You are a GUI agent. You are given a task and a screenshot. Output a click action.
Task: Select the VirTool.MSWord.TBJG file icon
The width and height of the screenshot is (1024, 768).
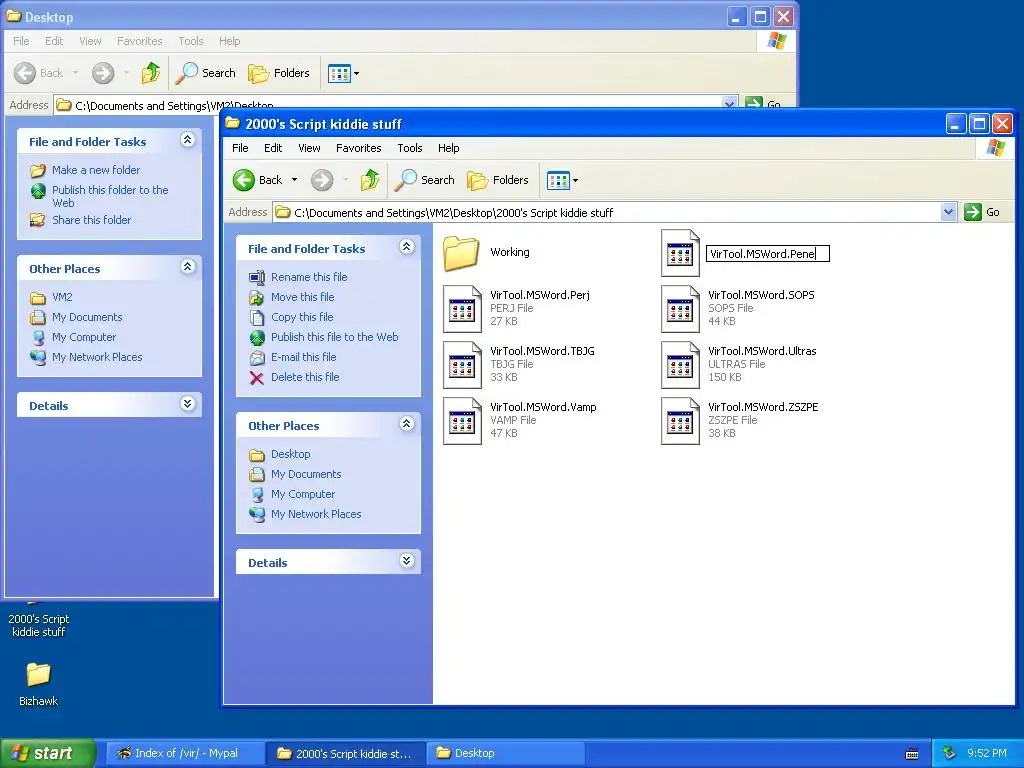pos(462,364)
